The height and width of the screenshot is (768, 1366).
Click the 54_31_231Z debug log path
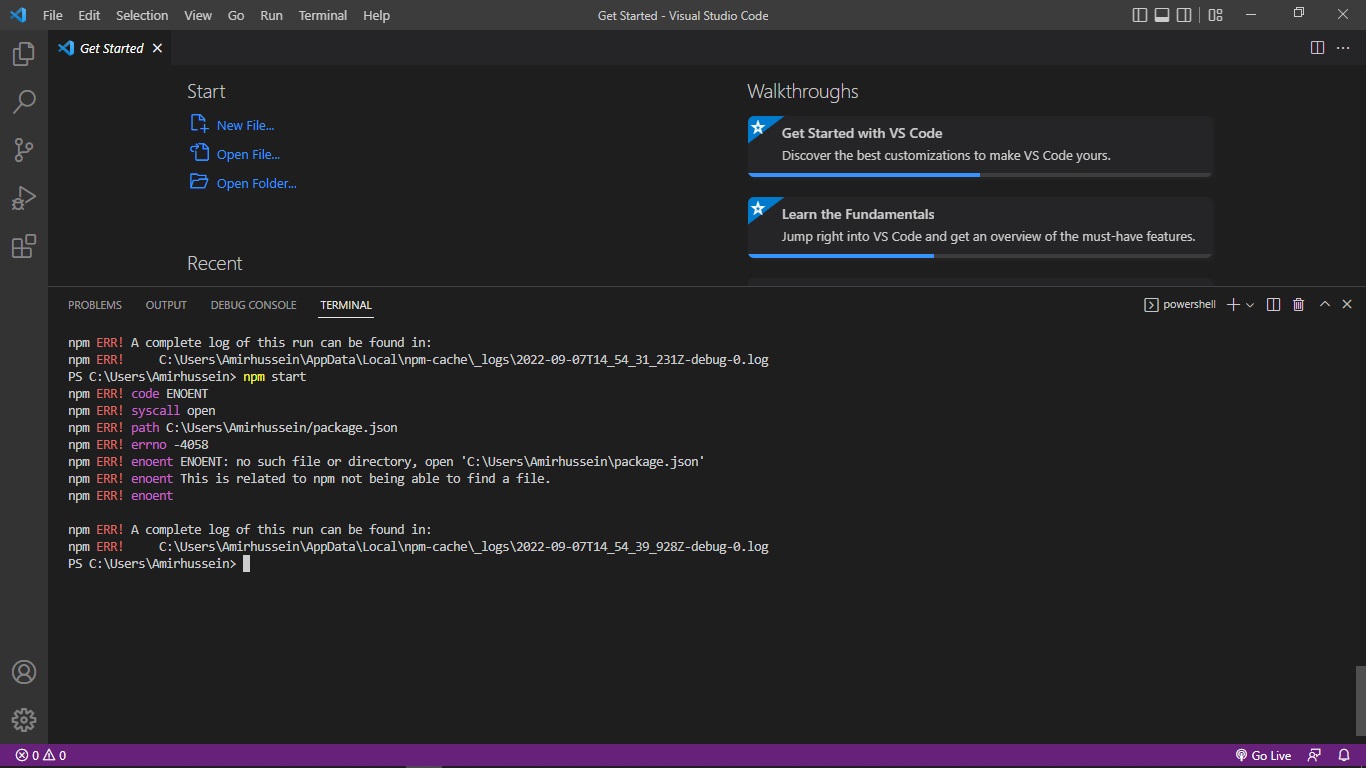[x=463, y=360]
